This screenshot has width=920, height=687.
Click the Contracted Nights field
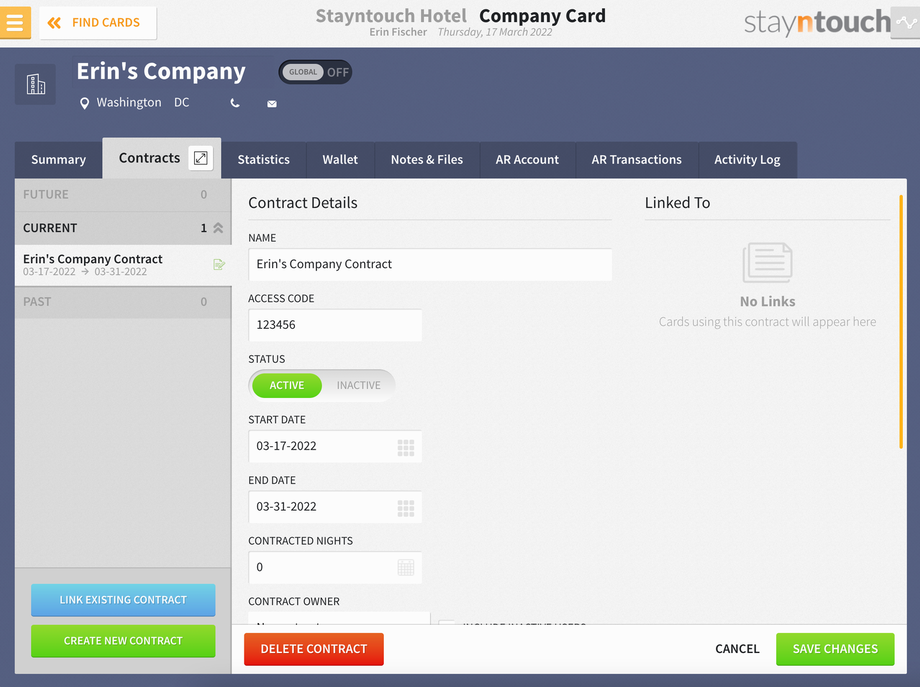335,567
